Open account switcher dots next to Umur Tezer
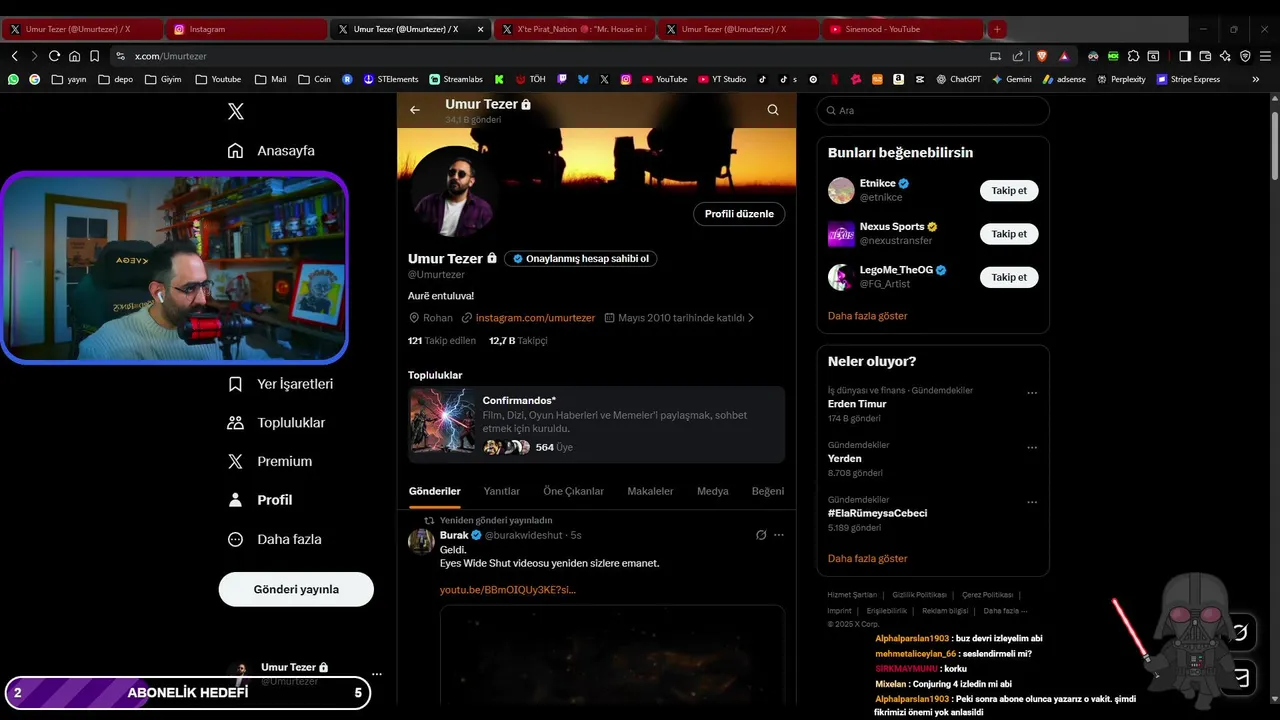This screenshot has width=1280, height=720. click(377, 674)
